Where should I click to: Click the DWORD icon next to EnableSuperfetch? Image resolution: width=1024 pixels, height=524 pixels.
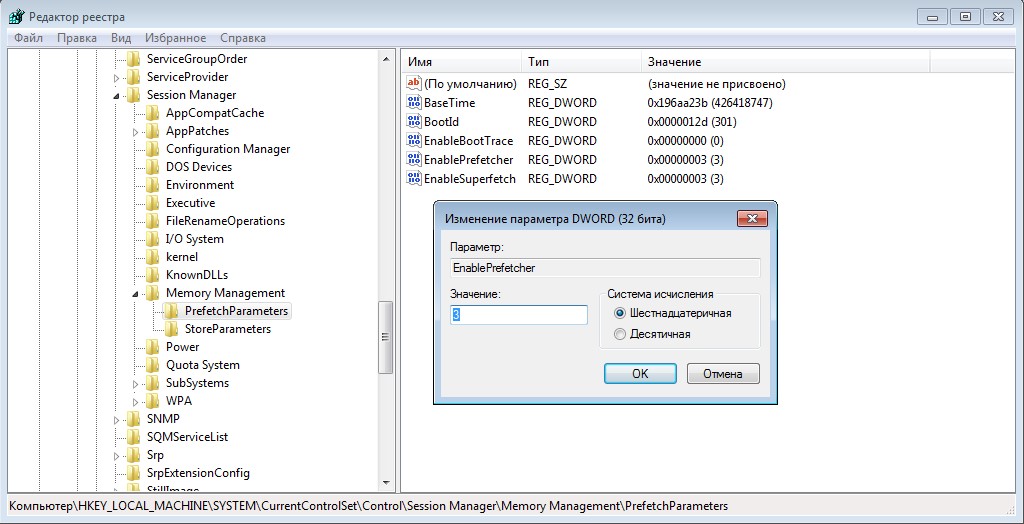tap(414, 178)
